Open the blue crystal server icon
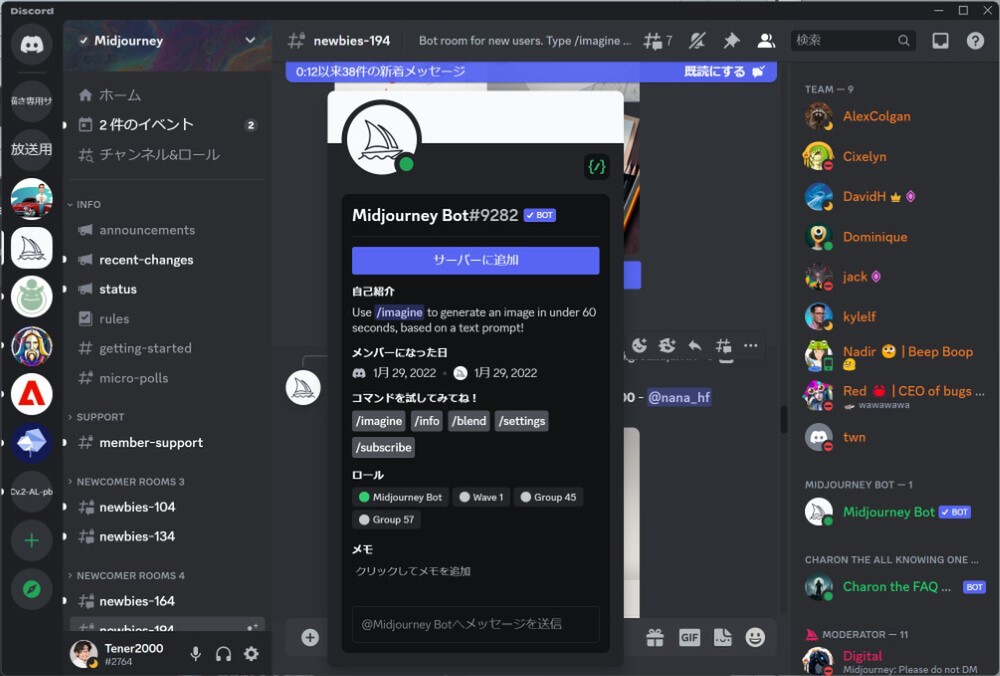This screenshot has height=676, width=1000. click(x=31, y=443)
